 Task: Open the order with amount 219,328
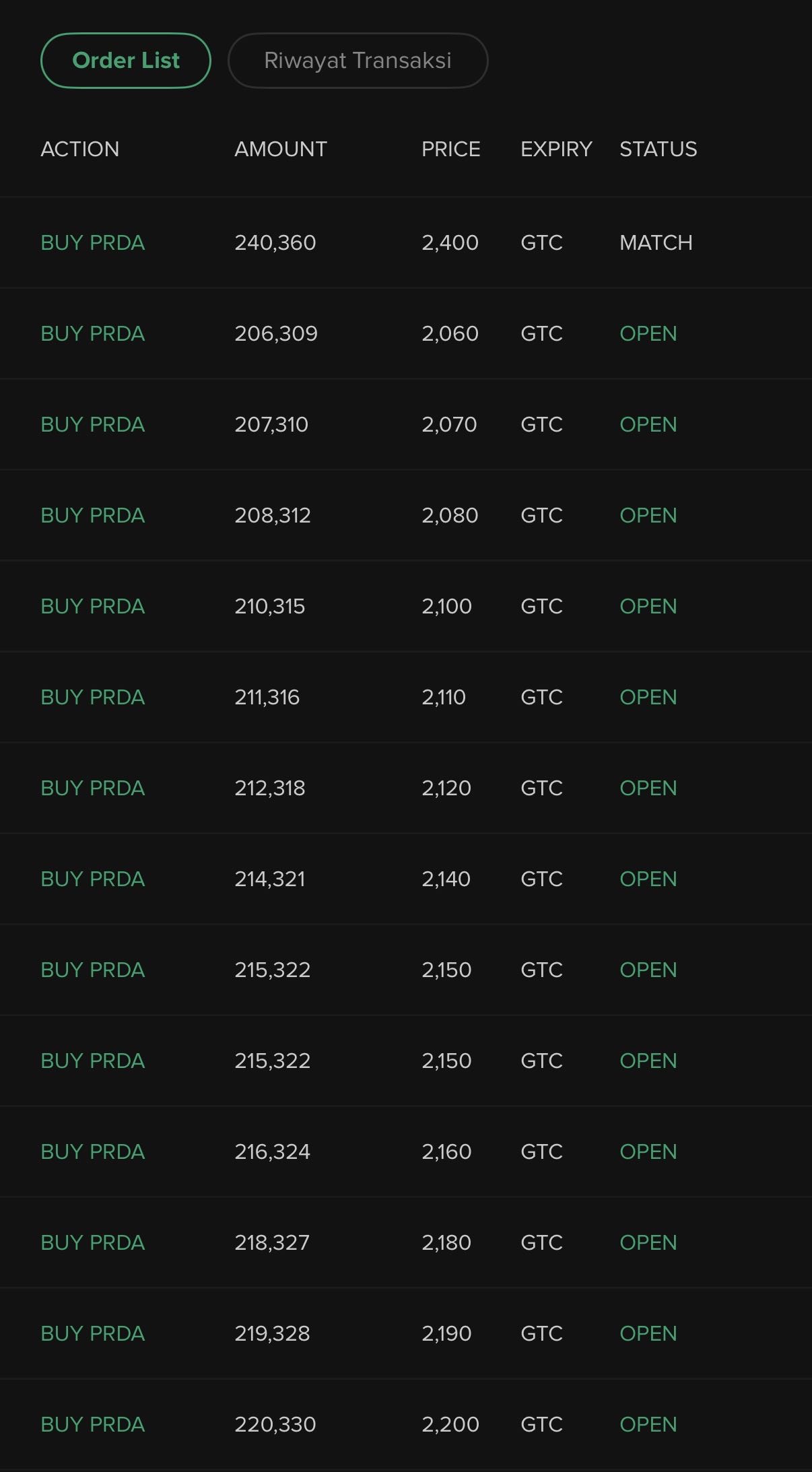[x=273, y=1333]
